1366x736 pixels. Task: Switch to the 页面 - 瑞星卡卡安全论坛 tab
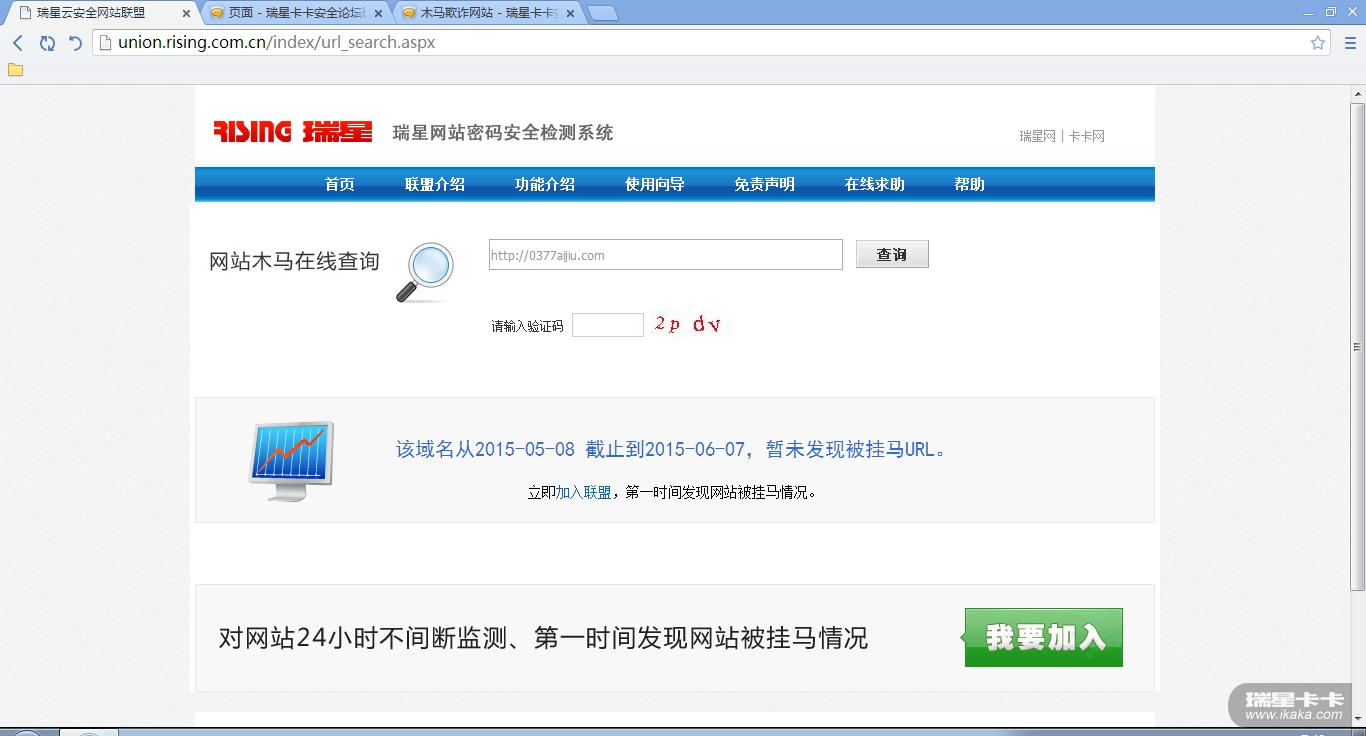click(x=295, y=13)
